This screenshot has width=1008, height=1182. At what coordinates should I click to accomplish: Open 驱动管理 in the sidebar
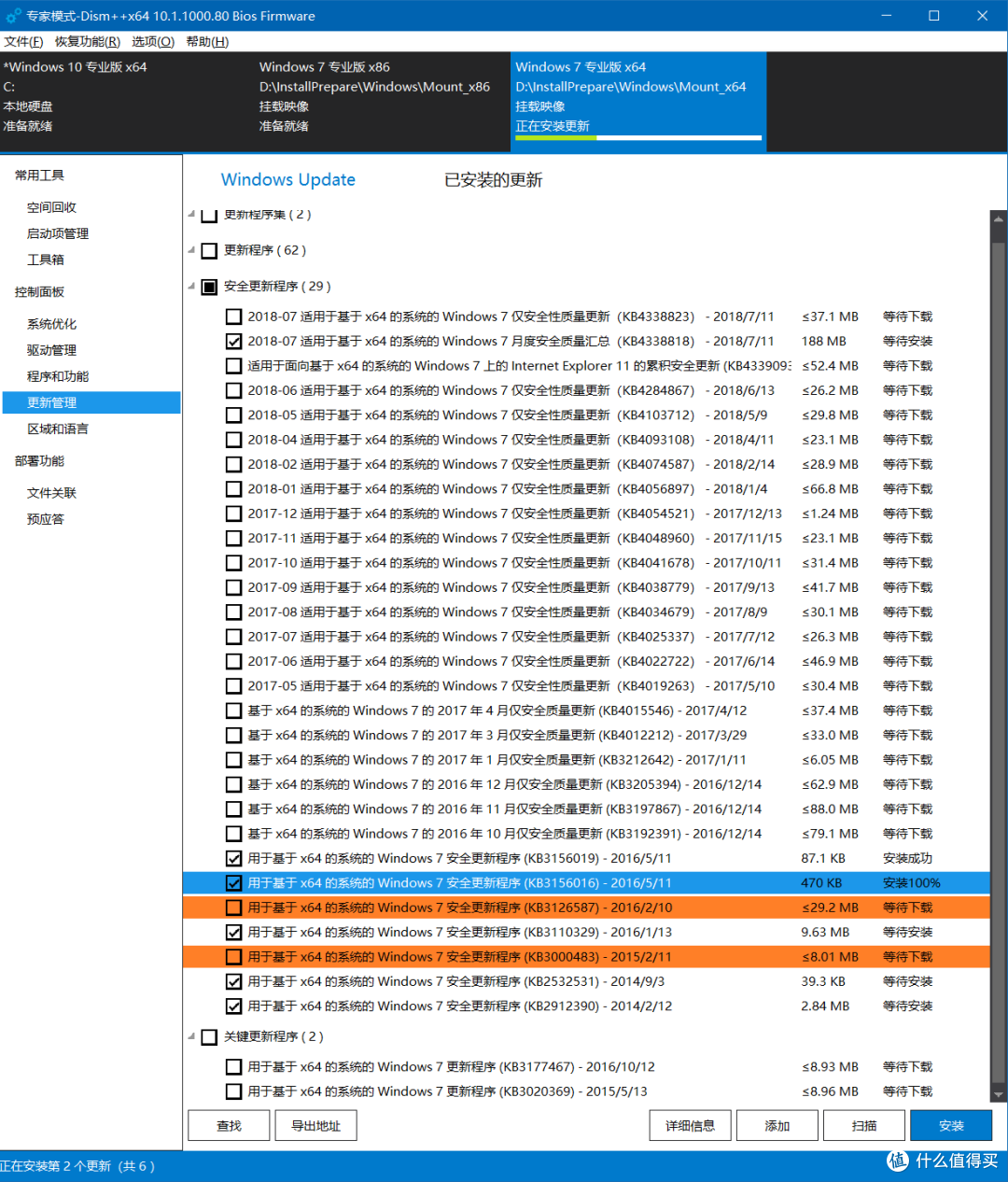[x=52, y=350]
